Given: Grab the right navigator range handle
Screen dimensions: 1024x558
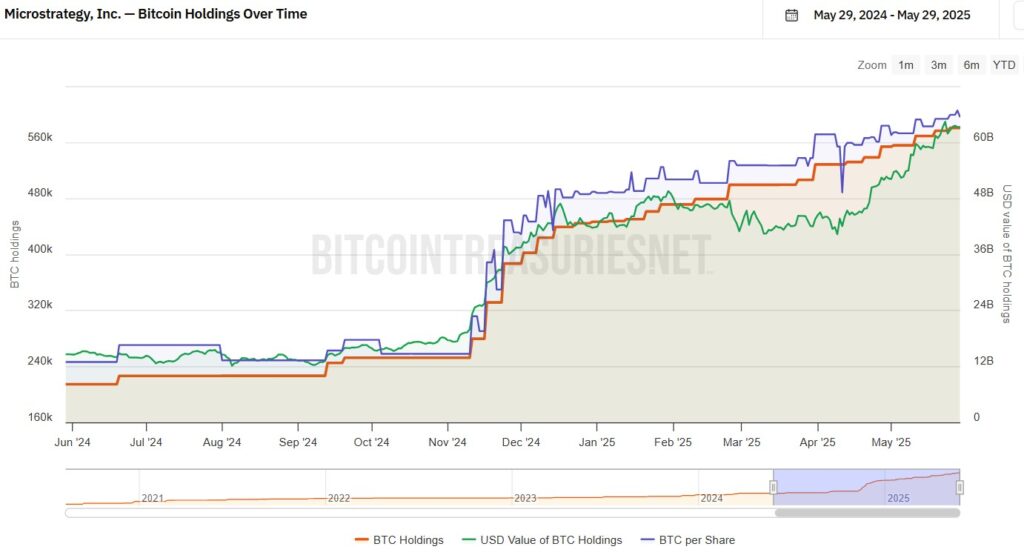Looking at the screenshot, I should [x=959, y=487].
